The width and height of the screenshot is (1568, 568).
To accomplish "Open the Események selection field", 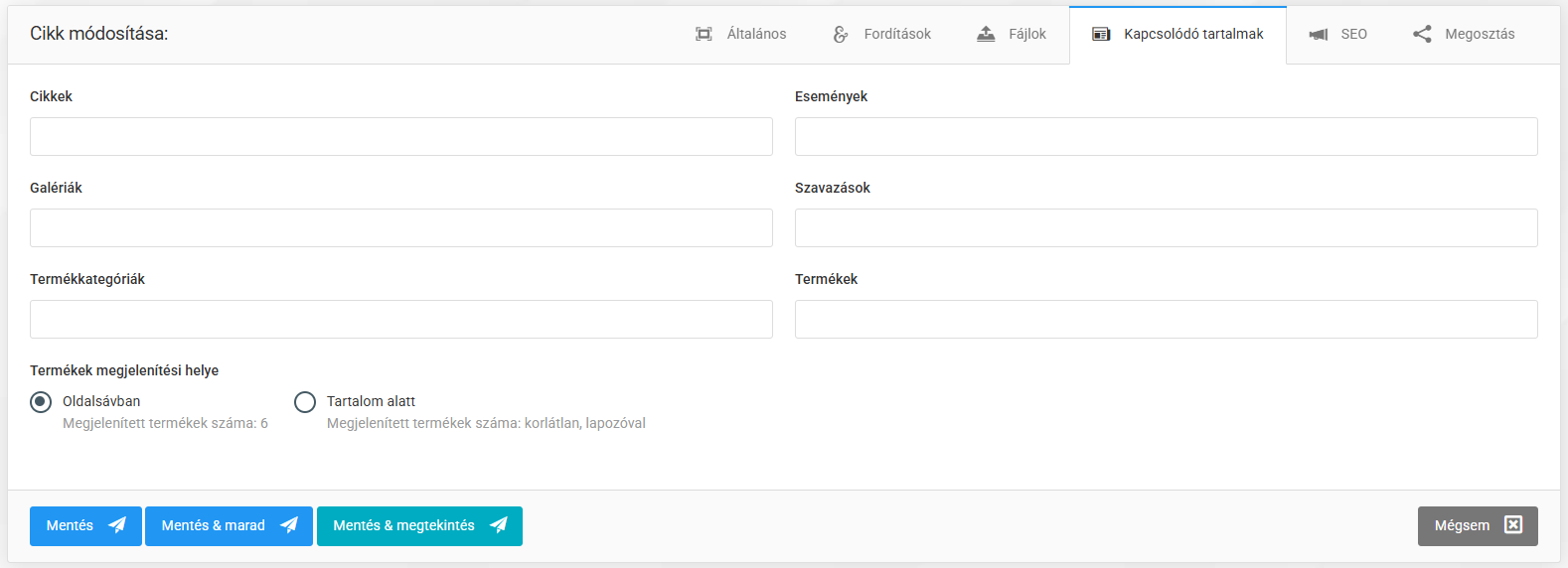I will coord(1166,137).
